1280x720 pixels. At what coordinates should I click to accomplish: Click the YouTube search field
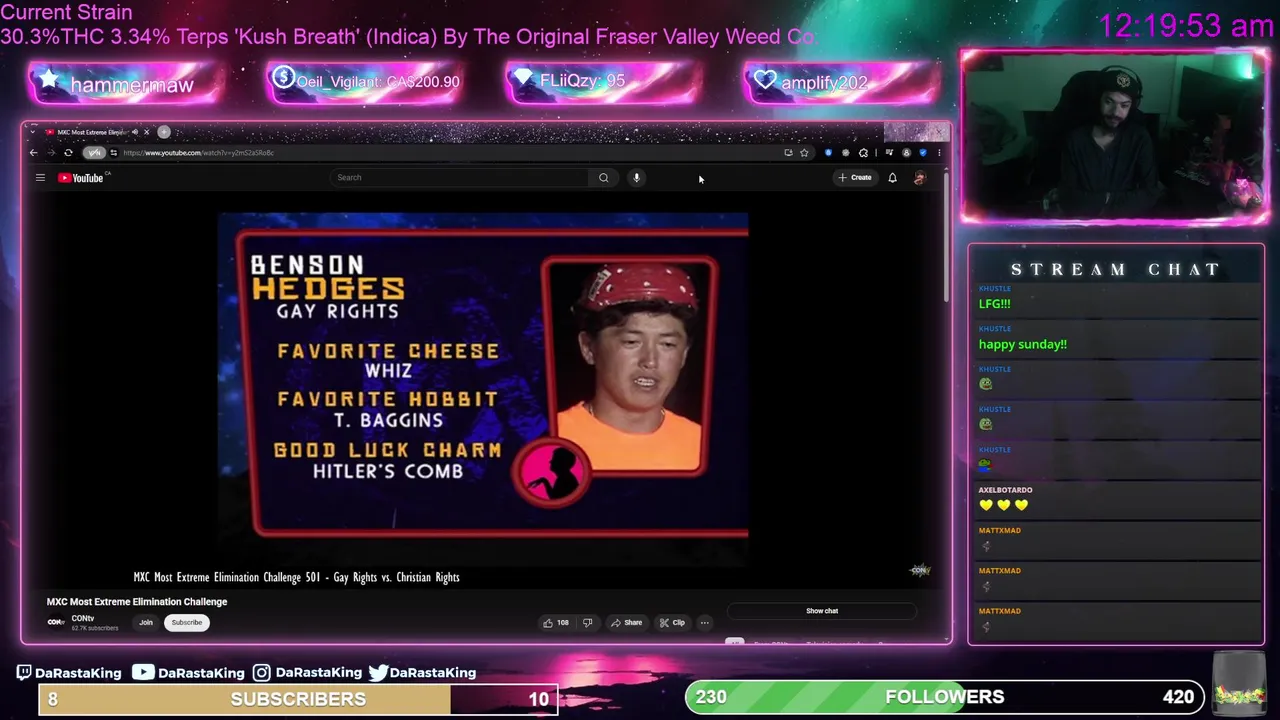tap(460, 177)
